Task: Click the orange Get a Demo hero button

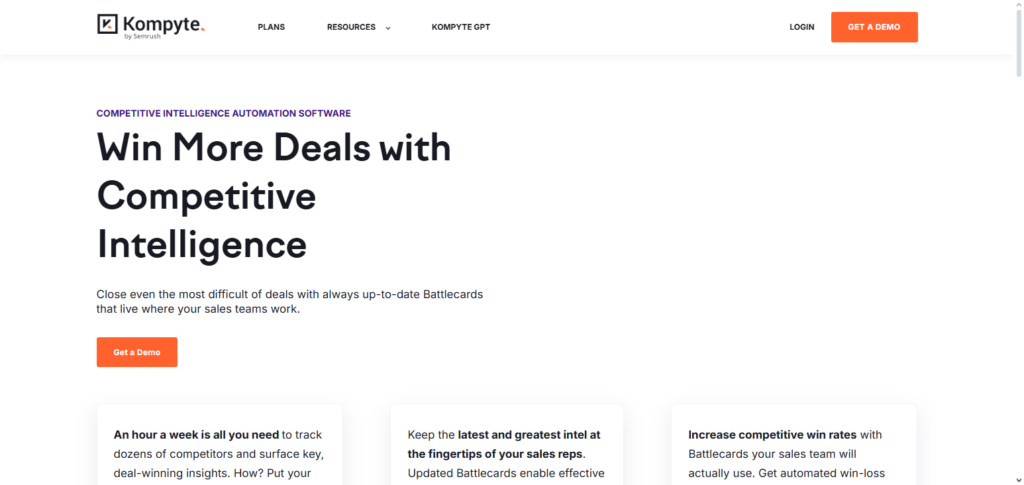Action: coord(137,352)
